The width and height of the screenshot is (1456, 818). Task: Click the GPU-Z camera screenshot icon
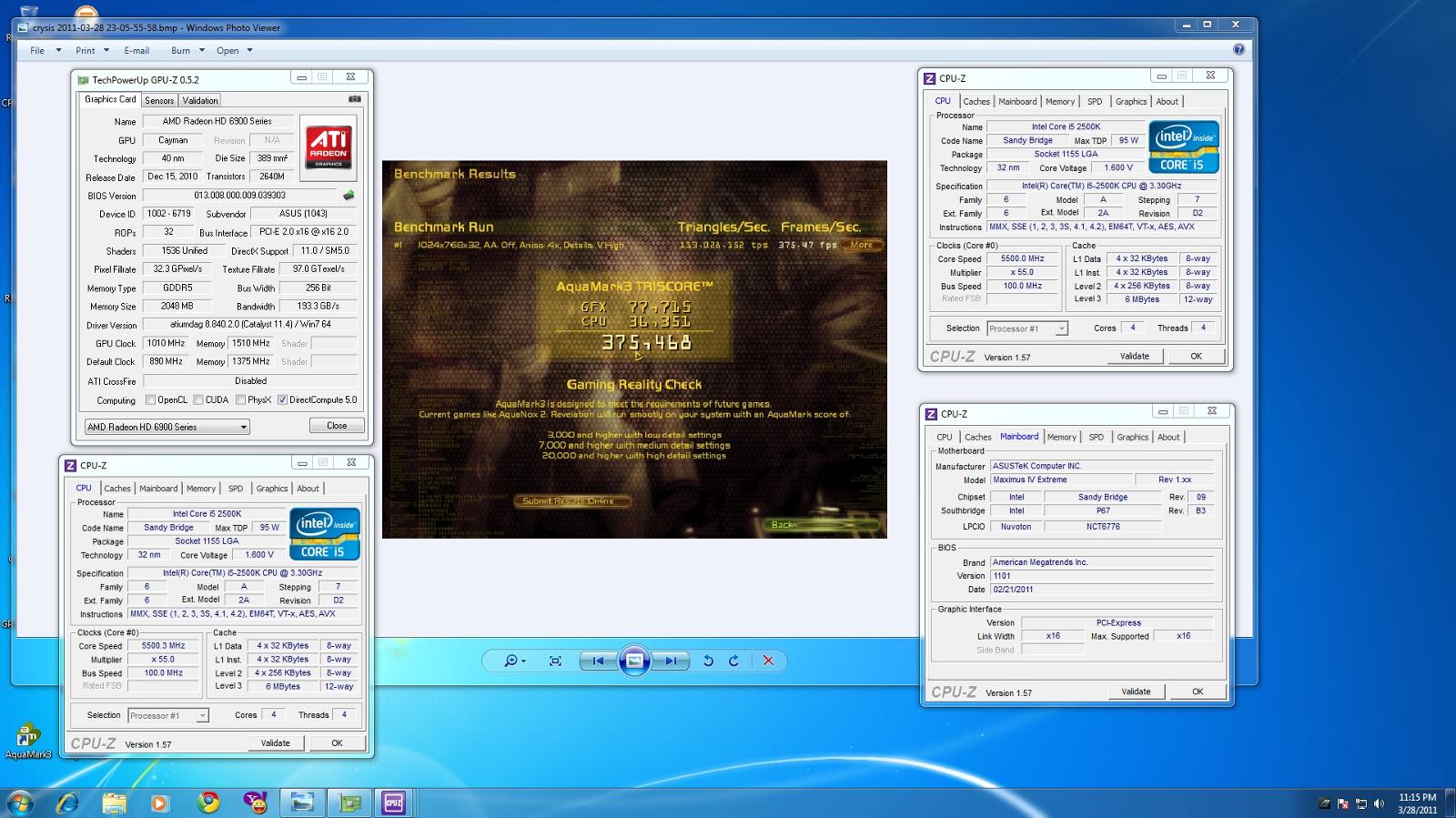click(355, 99)
